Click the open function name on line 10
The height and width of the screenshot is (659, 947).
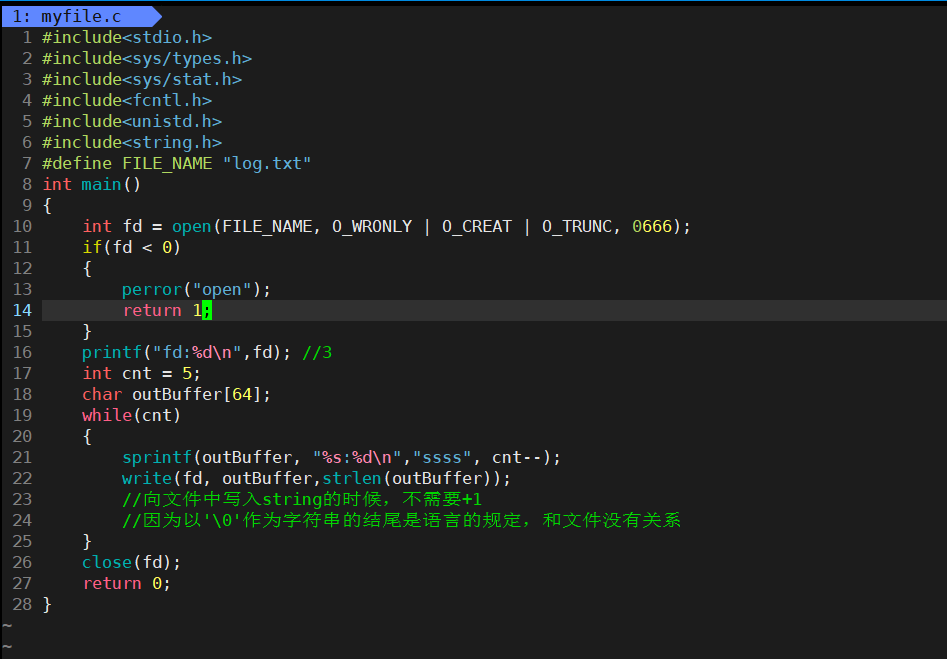click(191, 226)
